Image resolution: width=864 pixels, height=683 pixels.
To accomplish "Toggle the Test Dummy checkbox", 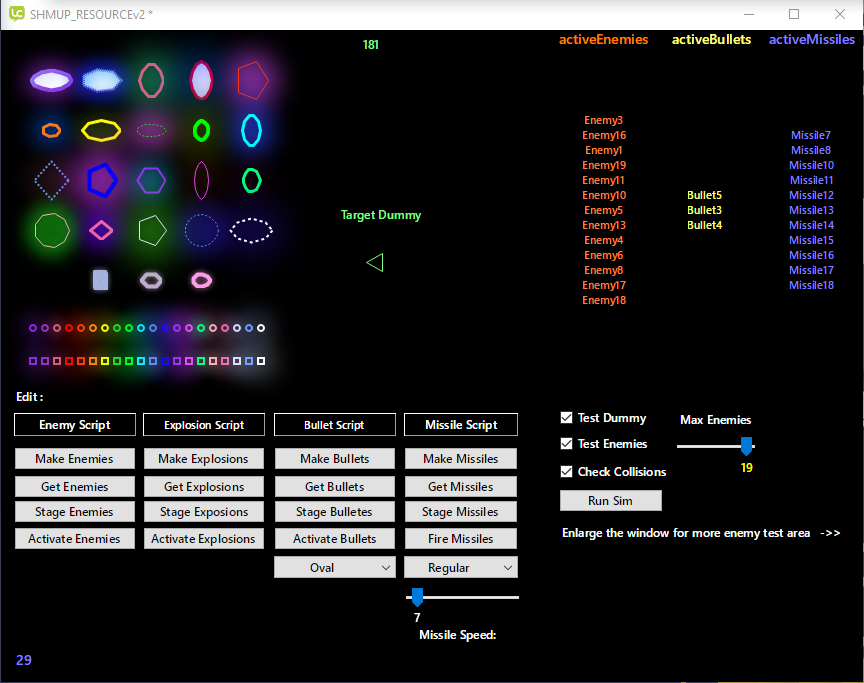I will (x=567, y=418).
